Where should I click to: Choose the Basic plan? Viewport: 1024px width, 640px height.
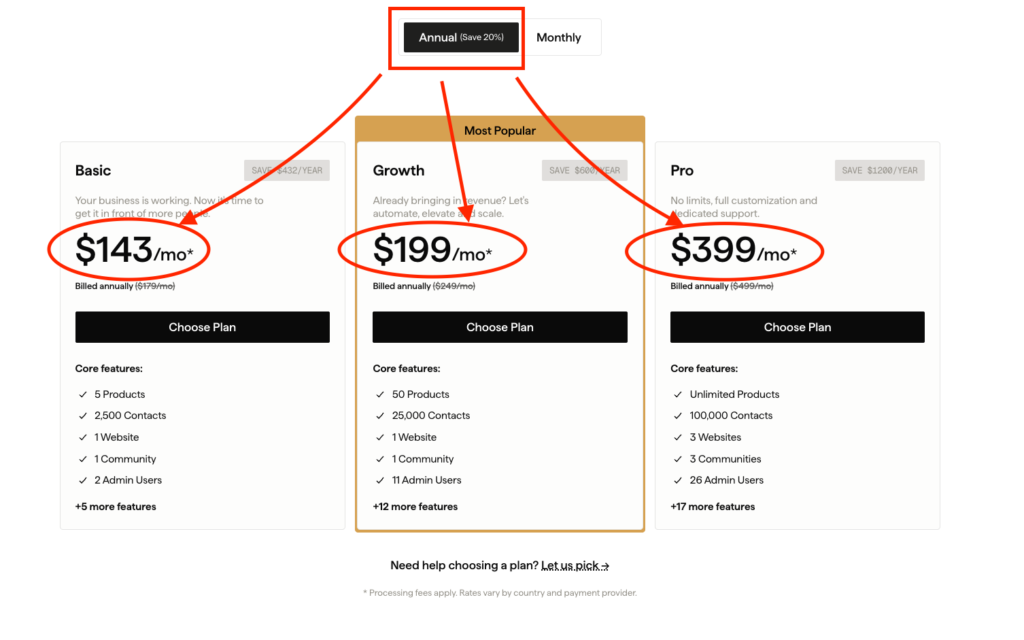pyautogui.click(x=202, y=327)
